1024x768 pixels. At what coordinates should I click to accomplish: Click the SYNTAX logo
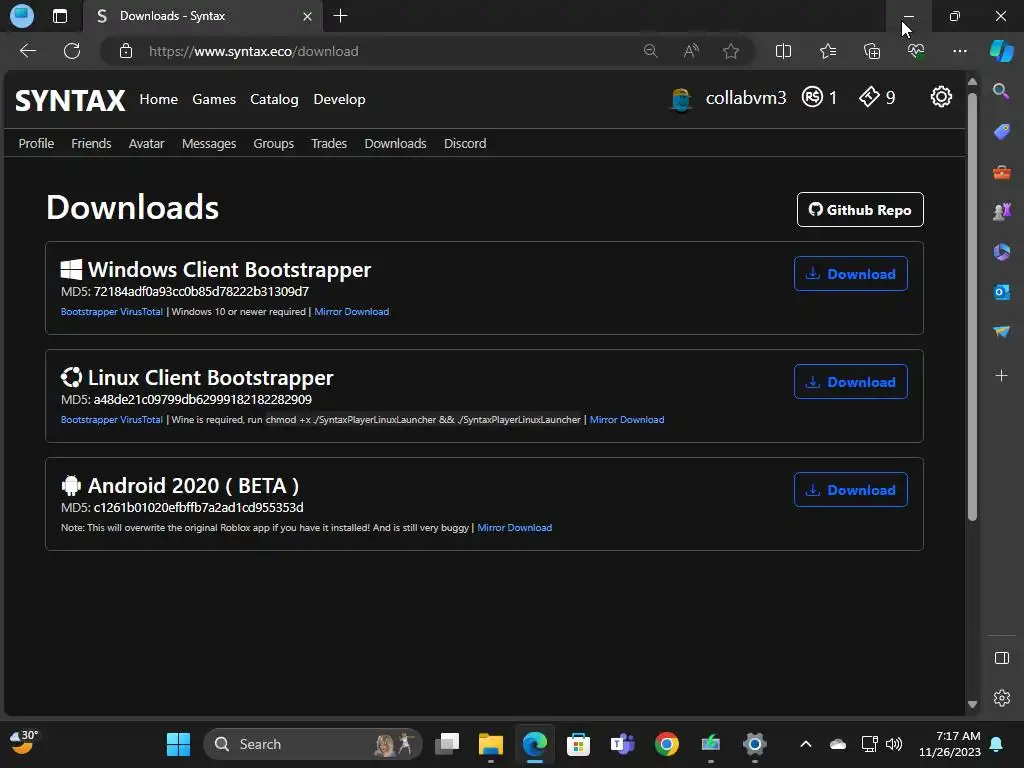70,101
